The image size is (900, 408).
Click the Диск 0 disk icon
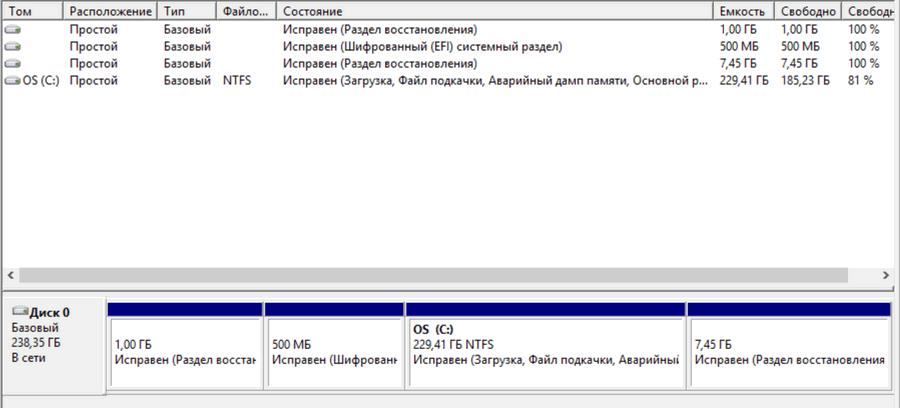click(19, 312)
